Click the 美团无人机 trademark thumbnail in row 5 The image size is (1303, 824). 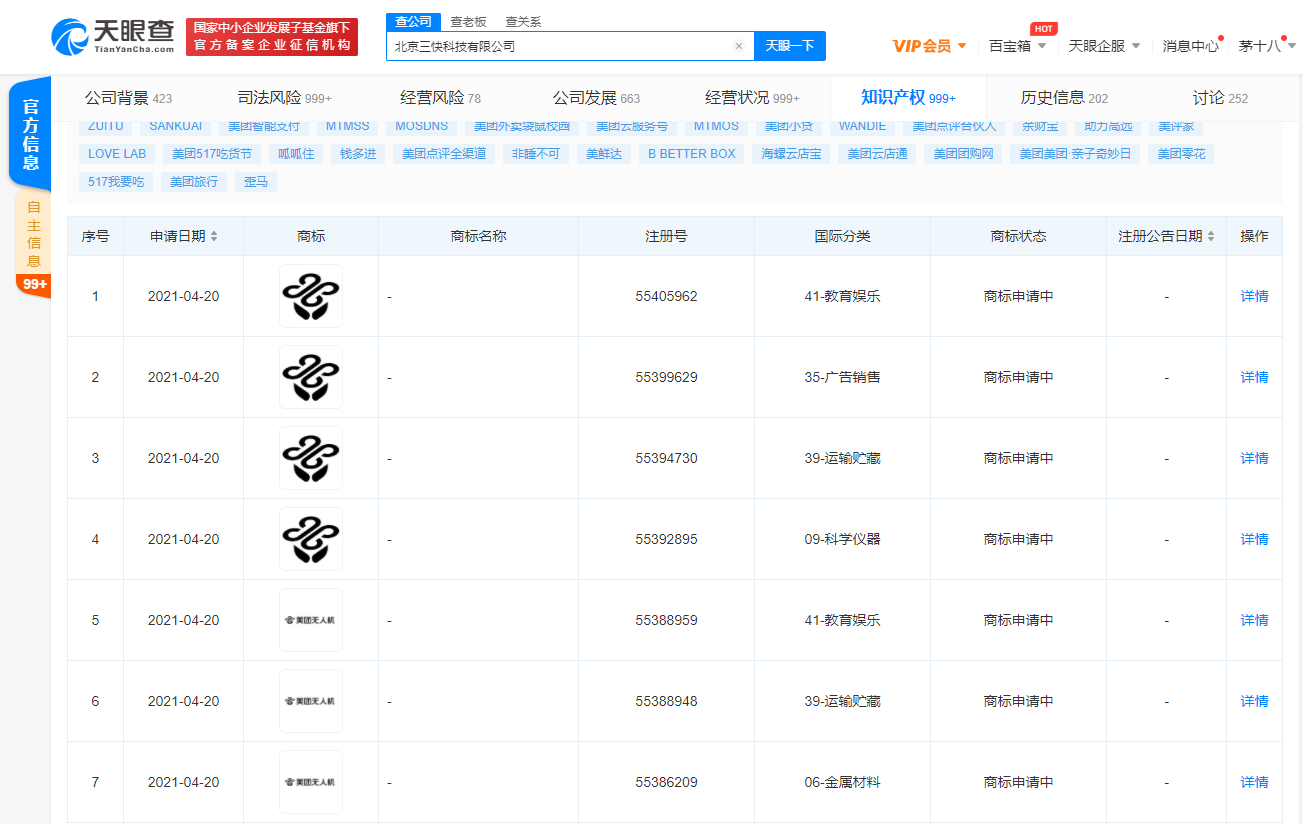tap(310, 619)
